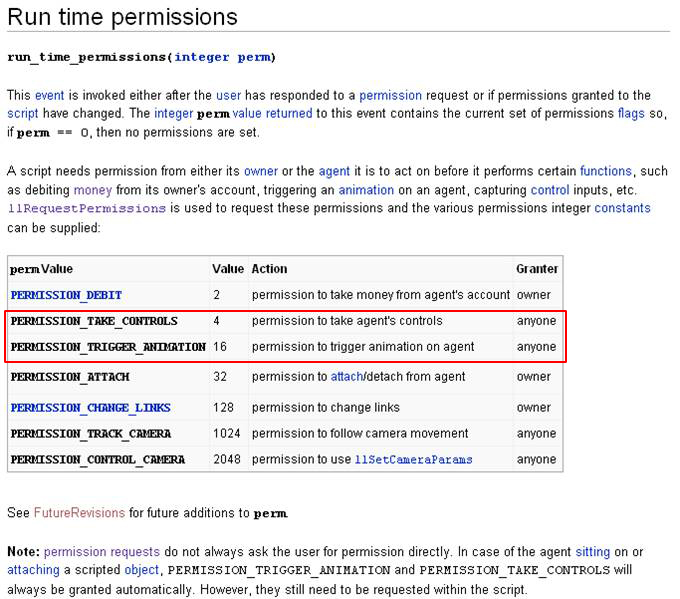Follow the llSetCameraParams link

click(x=413, y=460)
